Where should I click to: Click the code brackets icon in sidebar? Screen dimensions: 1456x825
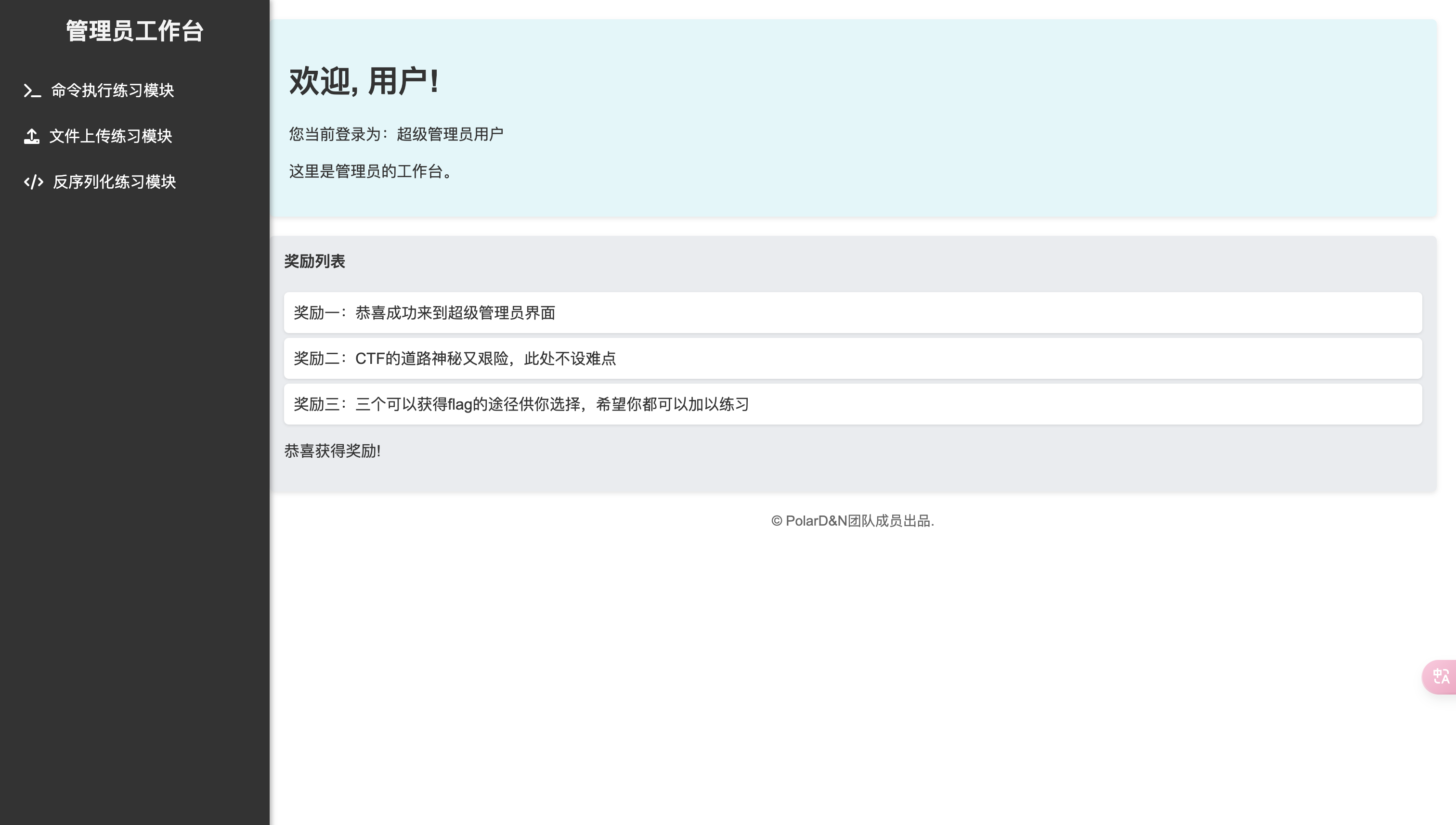33,182
